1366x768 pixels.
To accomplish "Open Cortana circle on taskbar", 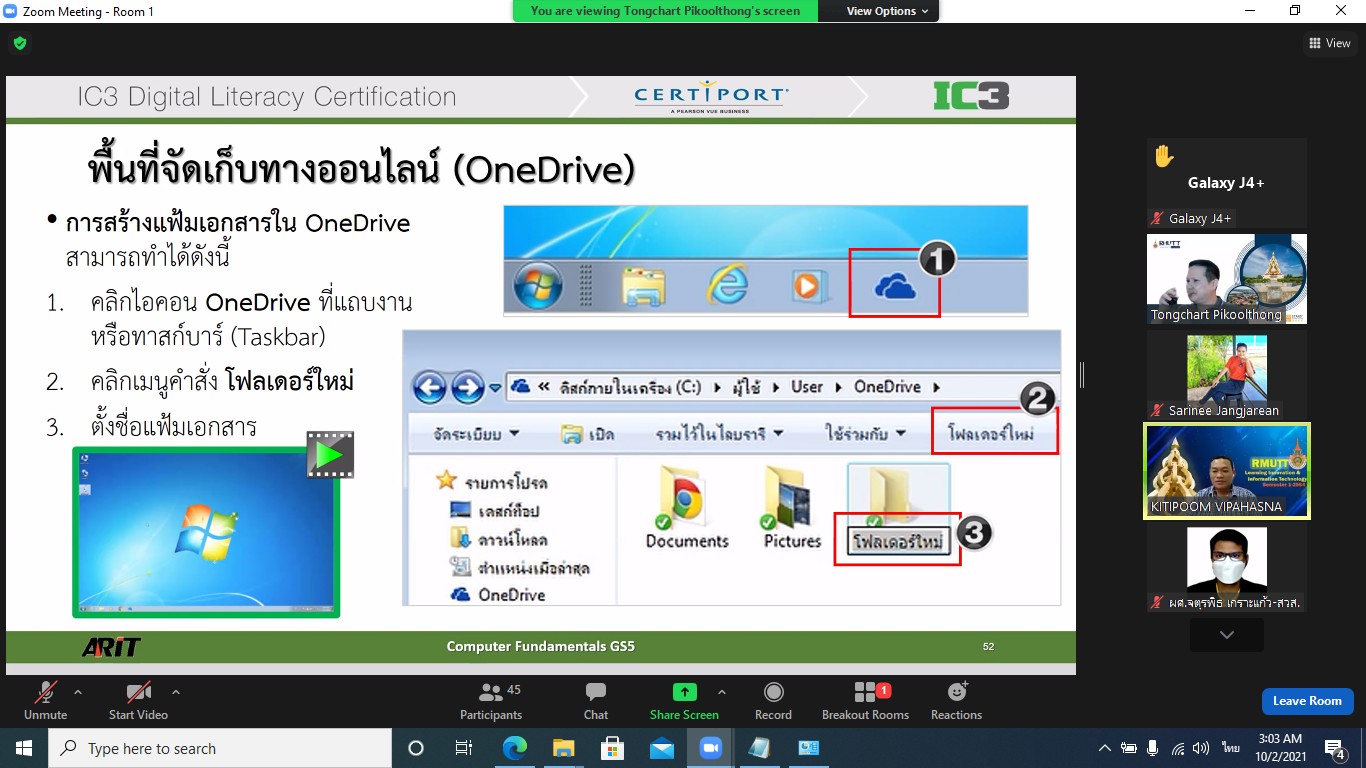I will pos(416,748).
